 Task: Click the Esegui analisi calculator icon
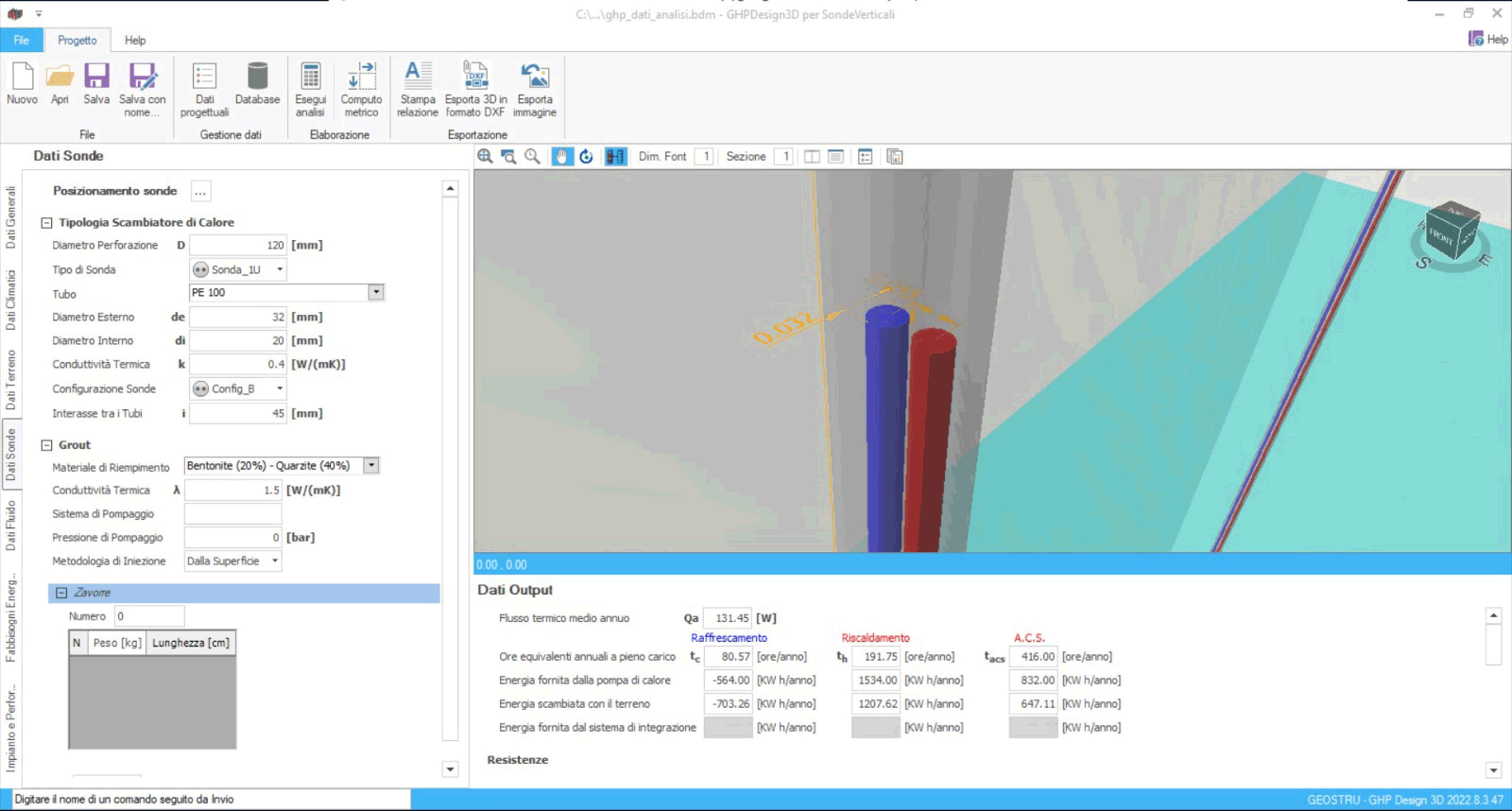310,78
